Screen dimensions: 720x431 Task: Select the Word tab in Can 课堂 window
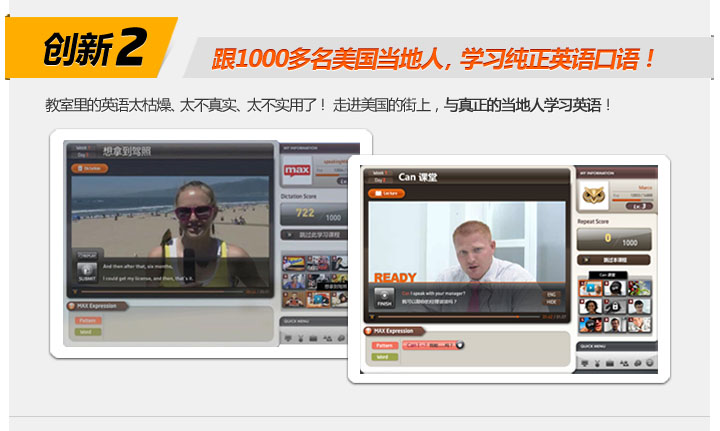[385, 357]
